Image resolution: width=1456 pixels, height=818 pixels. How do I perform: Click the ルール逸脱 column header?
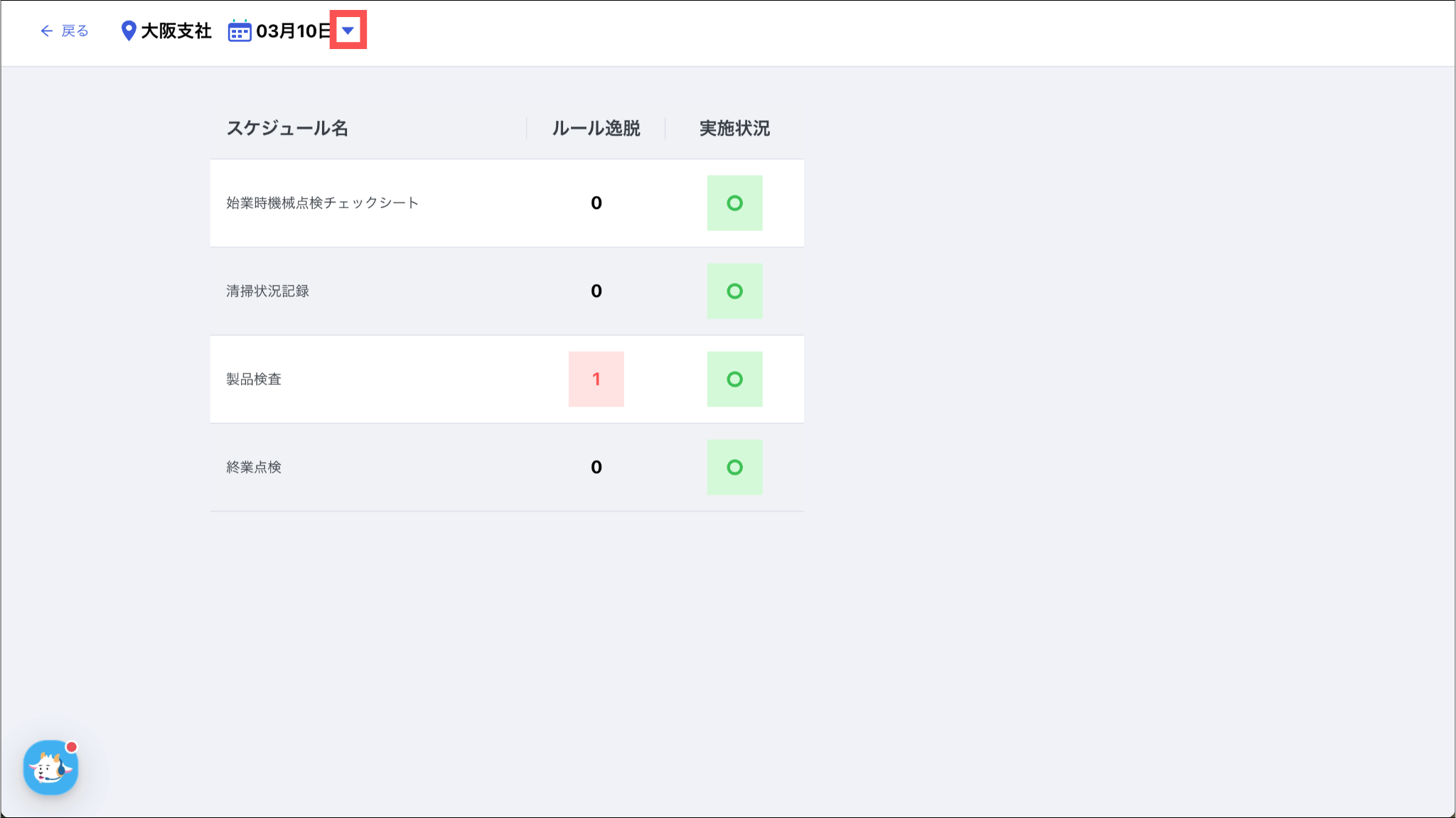pyautogui.click(x=596, y=129)
